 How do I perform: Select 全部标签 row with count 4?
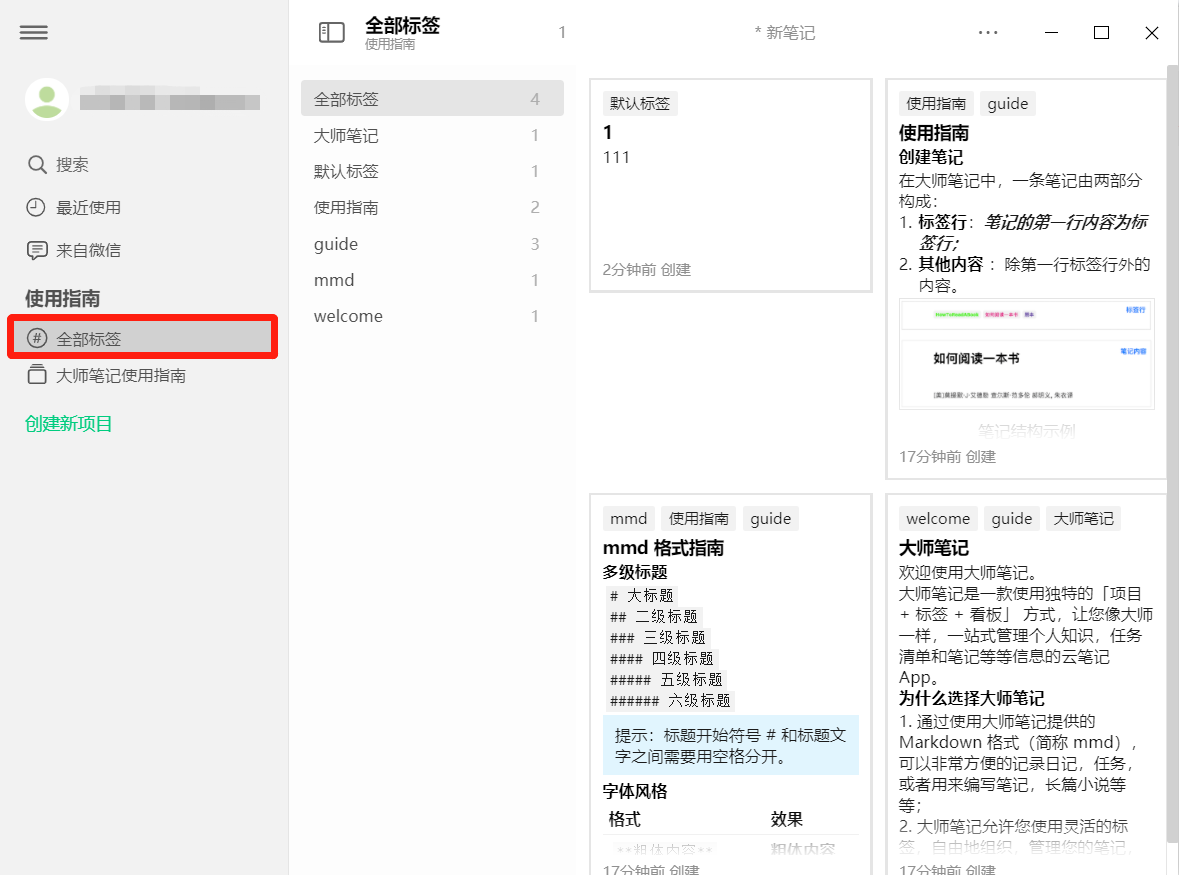(432, 98)
